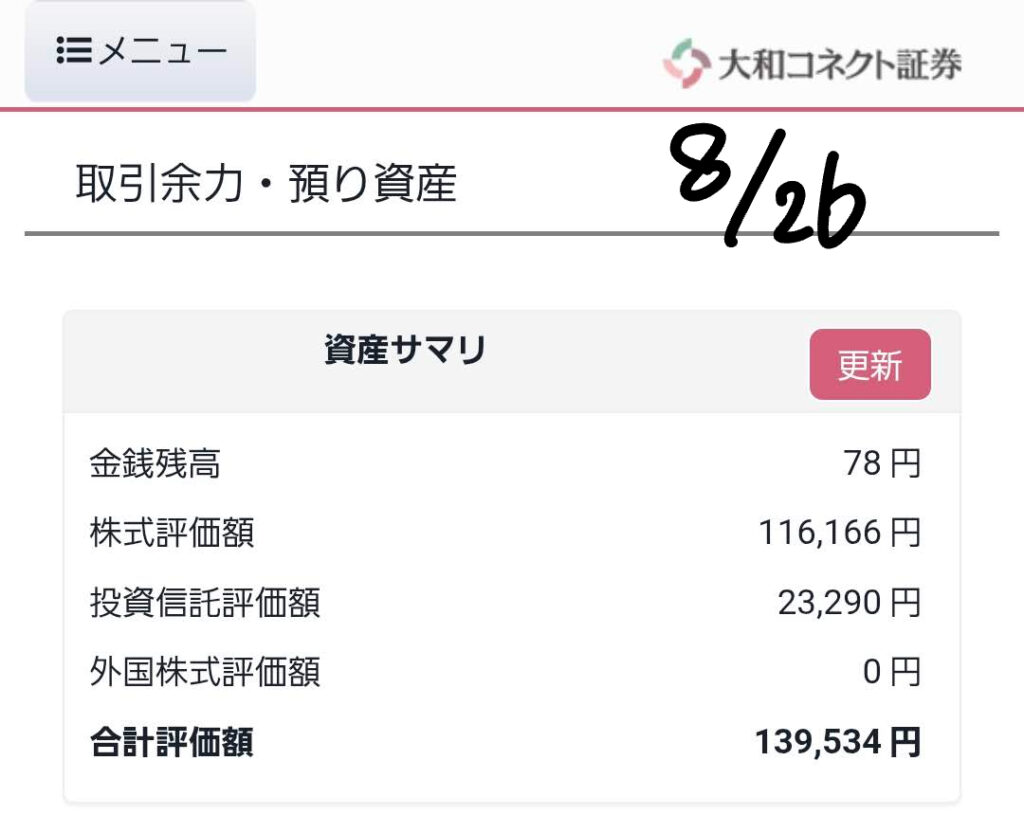Select the 外国株式評価額 row label
This screenshot has height=815, width=1024.
coord(204,672)
